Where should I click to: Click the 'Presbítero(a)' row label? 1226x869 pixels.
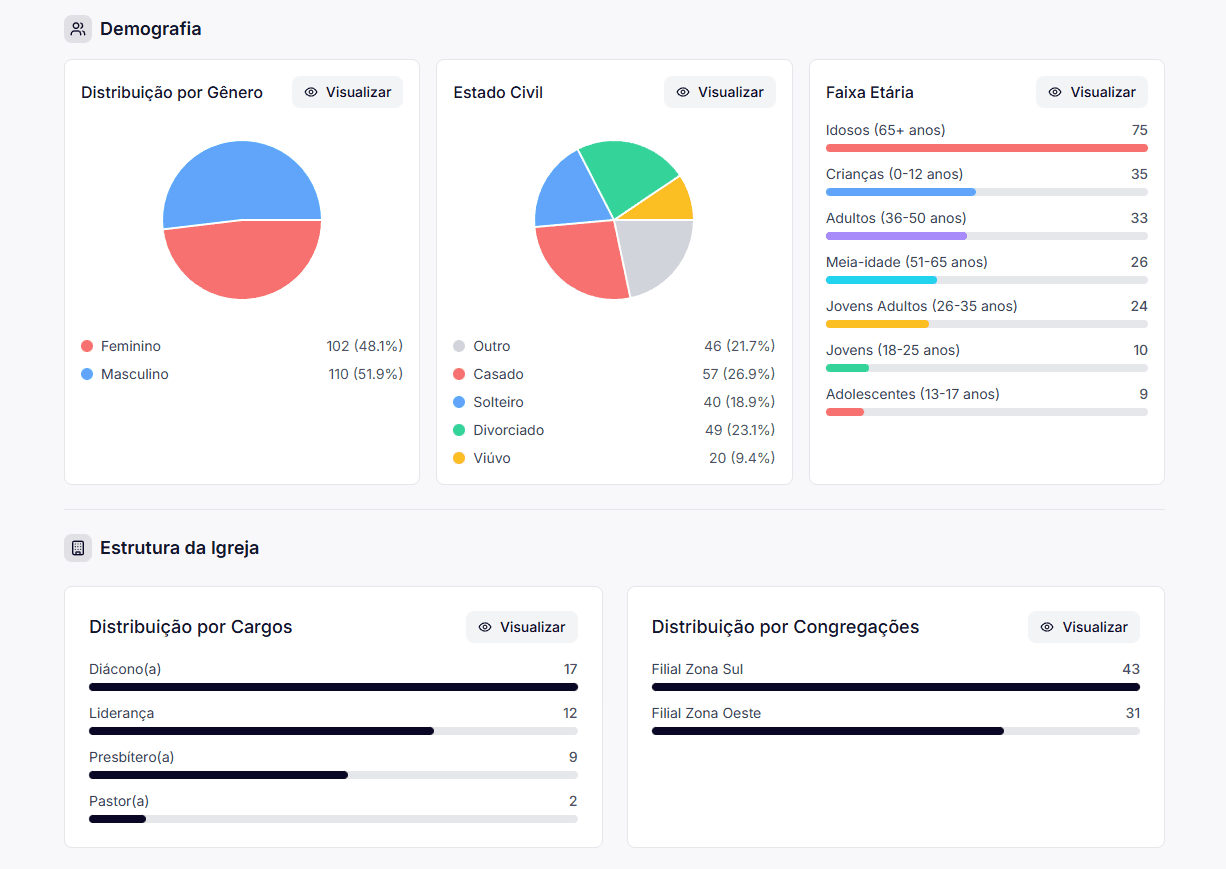pos(132,757)
